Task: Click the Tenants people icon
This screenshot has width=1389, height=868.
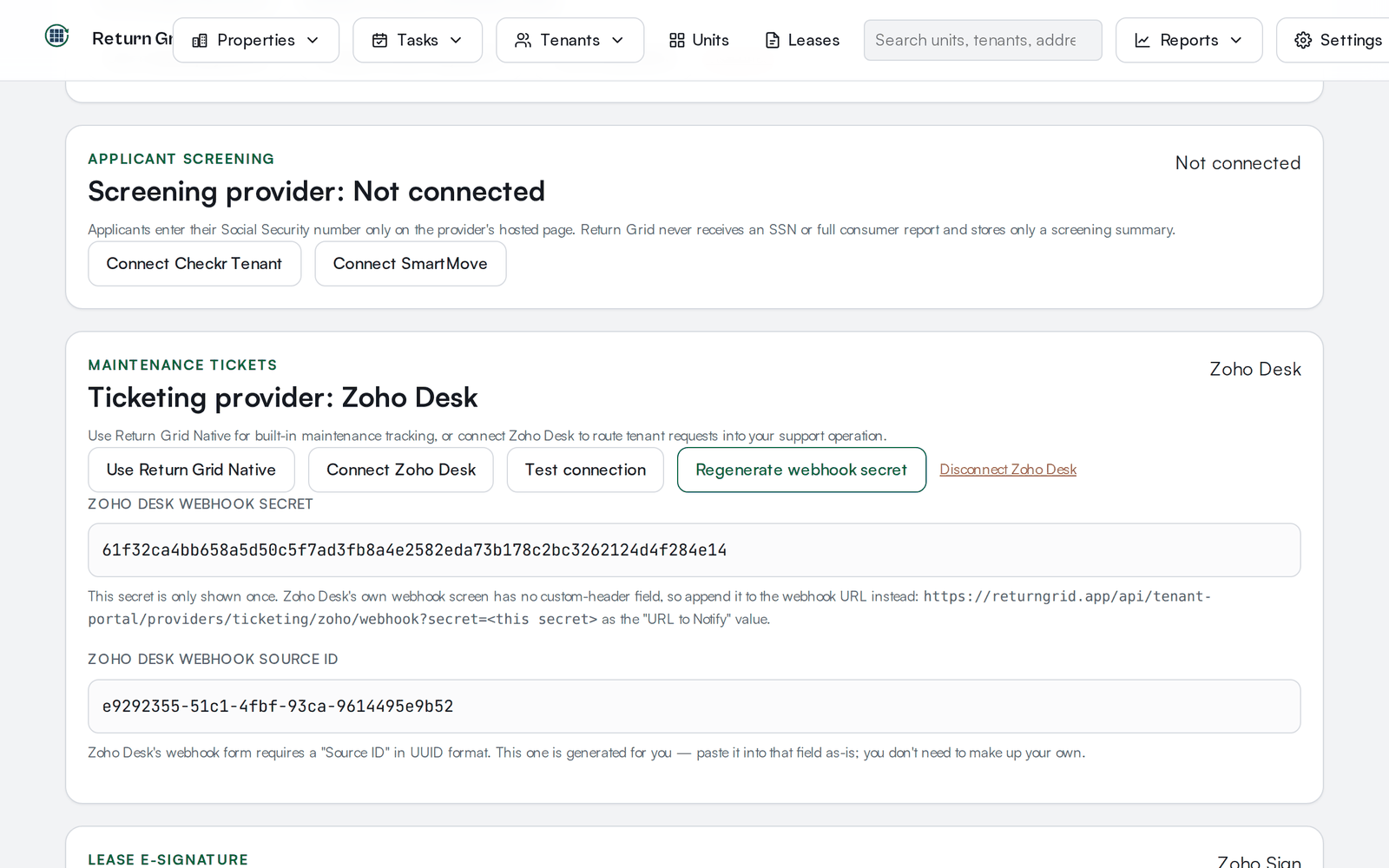Action: click(x=523, y=41)
